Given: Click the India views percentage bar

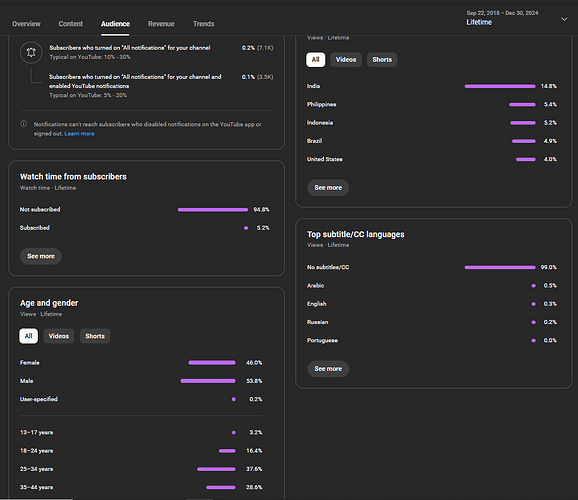Looking at the screenshot, I should pos(500,86).
